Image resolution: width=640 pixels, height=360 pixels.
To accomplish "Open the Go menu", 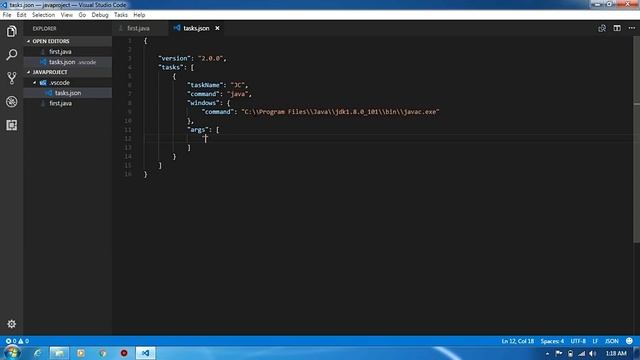I will tap(82, 15).
